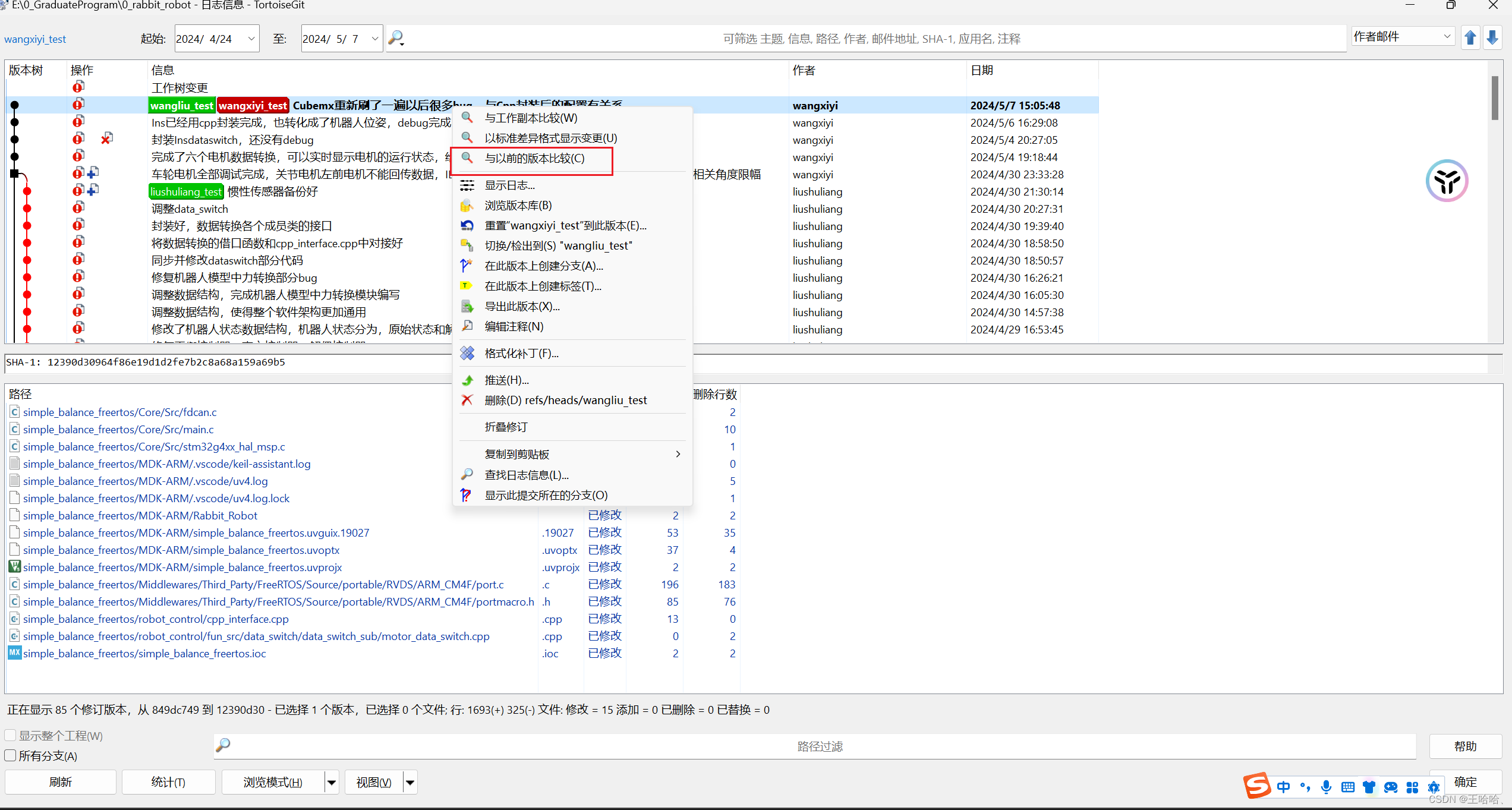Click the red X delete branch menu icon
1512x810 pixels.
coord(467,400)
